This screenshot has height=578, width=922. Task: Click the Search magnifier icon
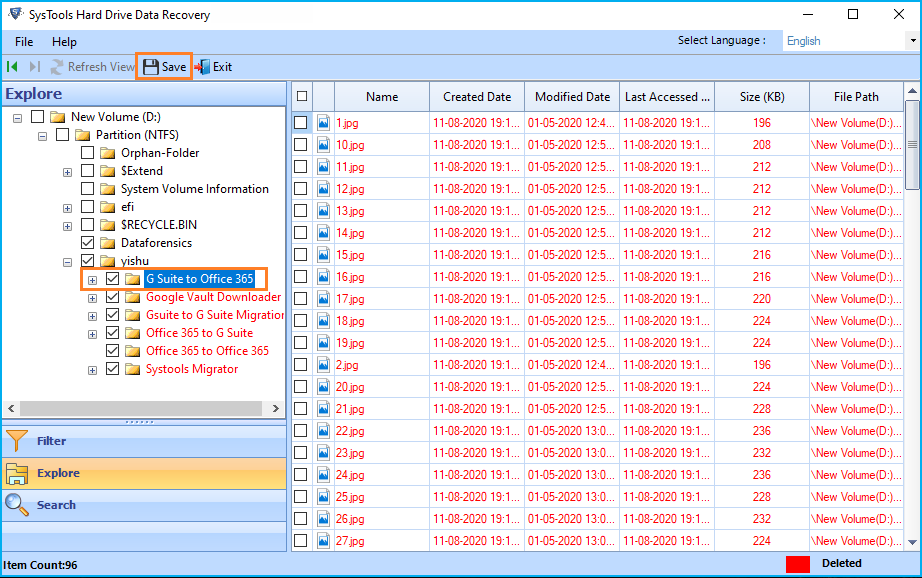[16, 505]
